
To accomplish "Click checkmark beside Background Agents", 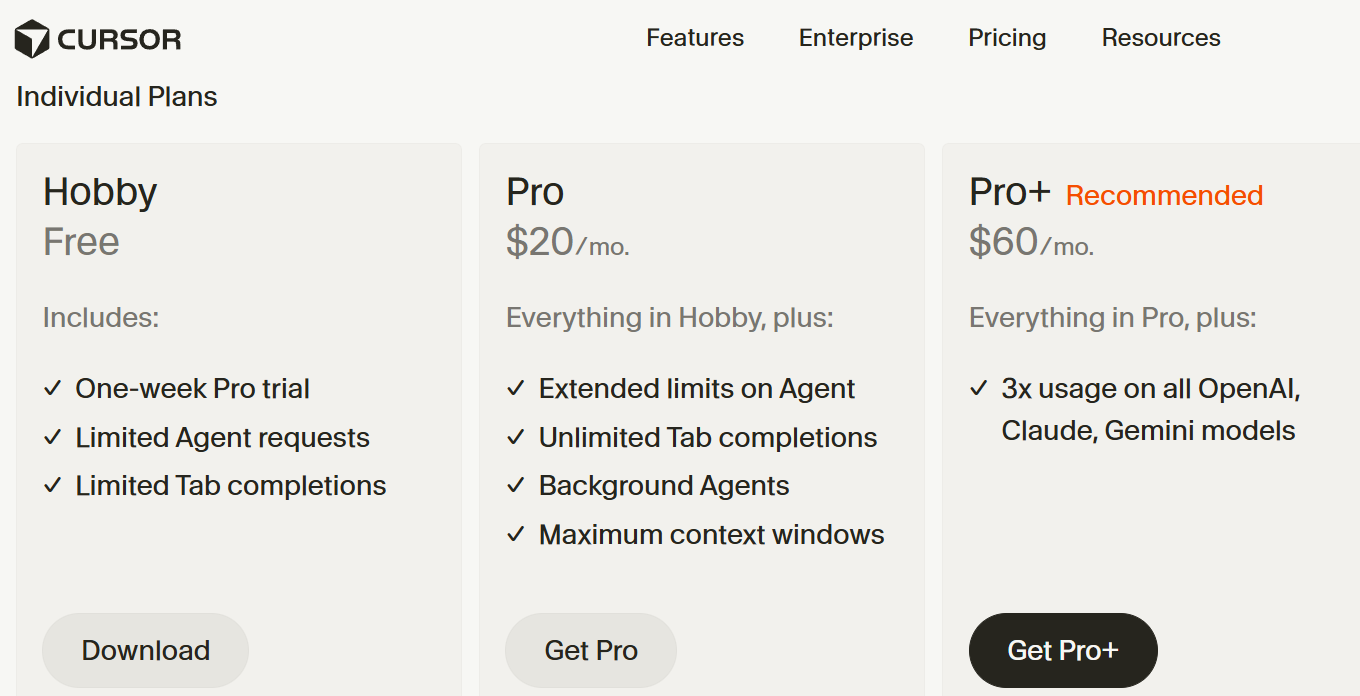I will pyautogui.click(x=516, y=486).
